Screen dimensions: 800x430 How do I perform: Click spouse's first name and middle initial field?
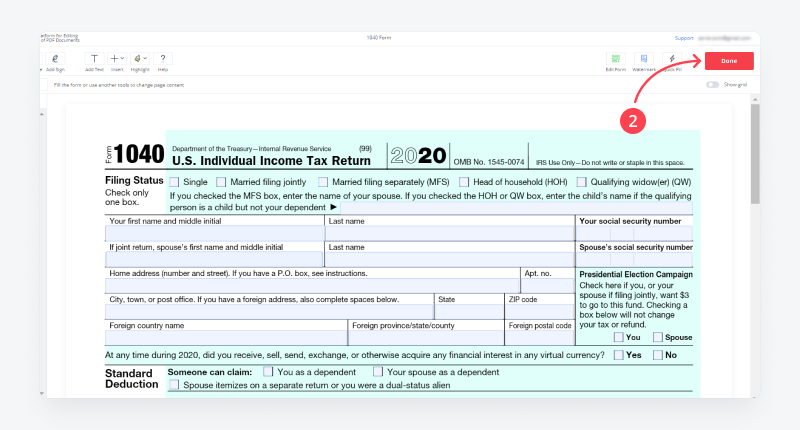[x=214, y=259]
